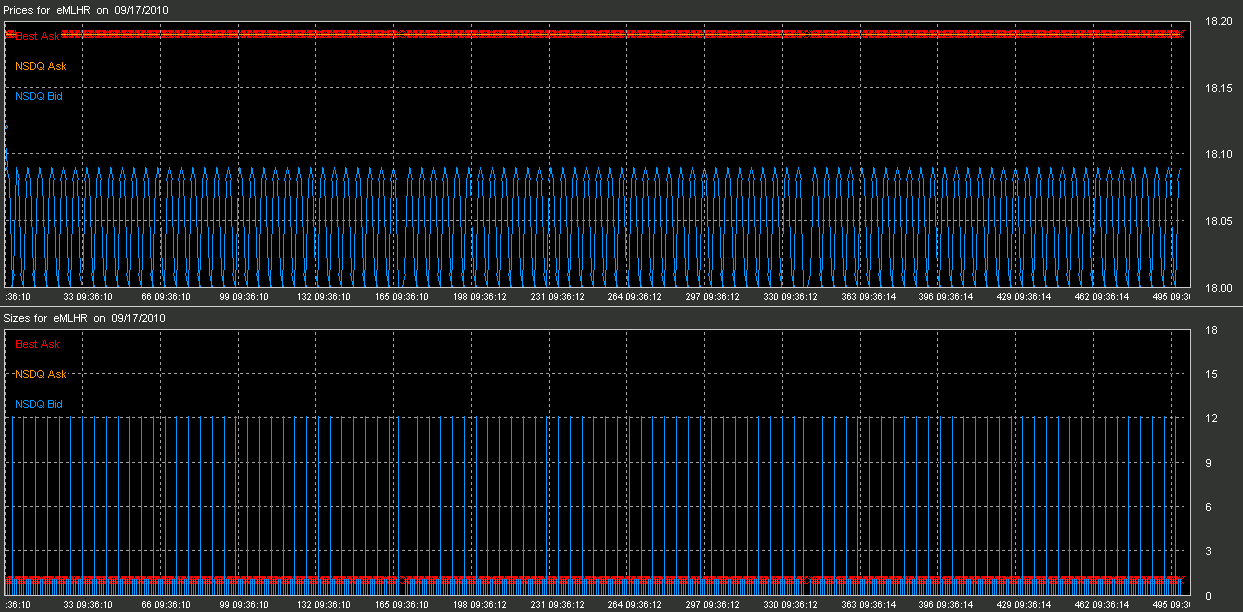
Task: Click '363 09:36:14' tick in Sizes chart
Action: tap(867, 605)
